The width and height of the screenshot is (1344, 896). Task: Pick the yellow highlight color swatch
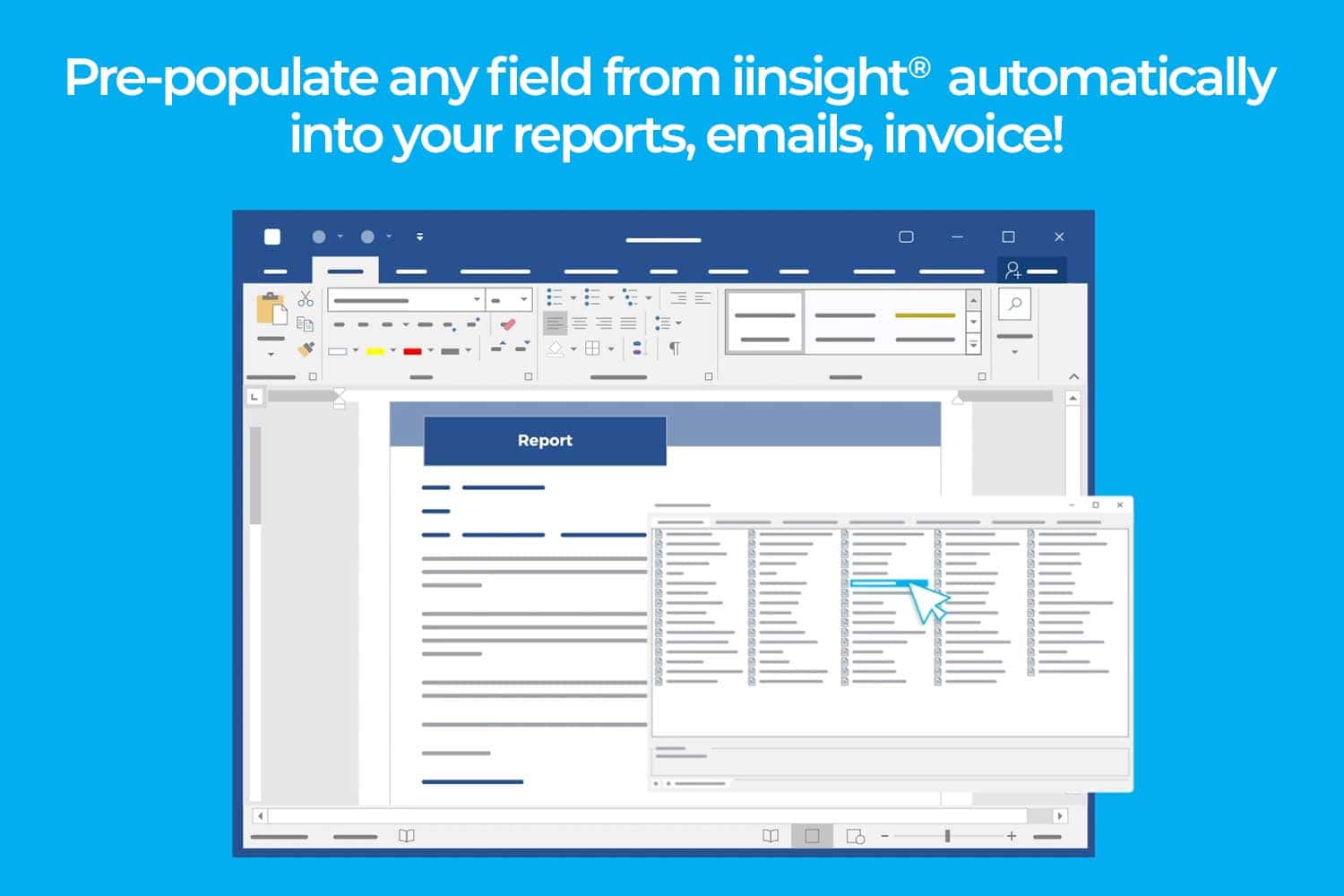tap(375, 351)
